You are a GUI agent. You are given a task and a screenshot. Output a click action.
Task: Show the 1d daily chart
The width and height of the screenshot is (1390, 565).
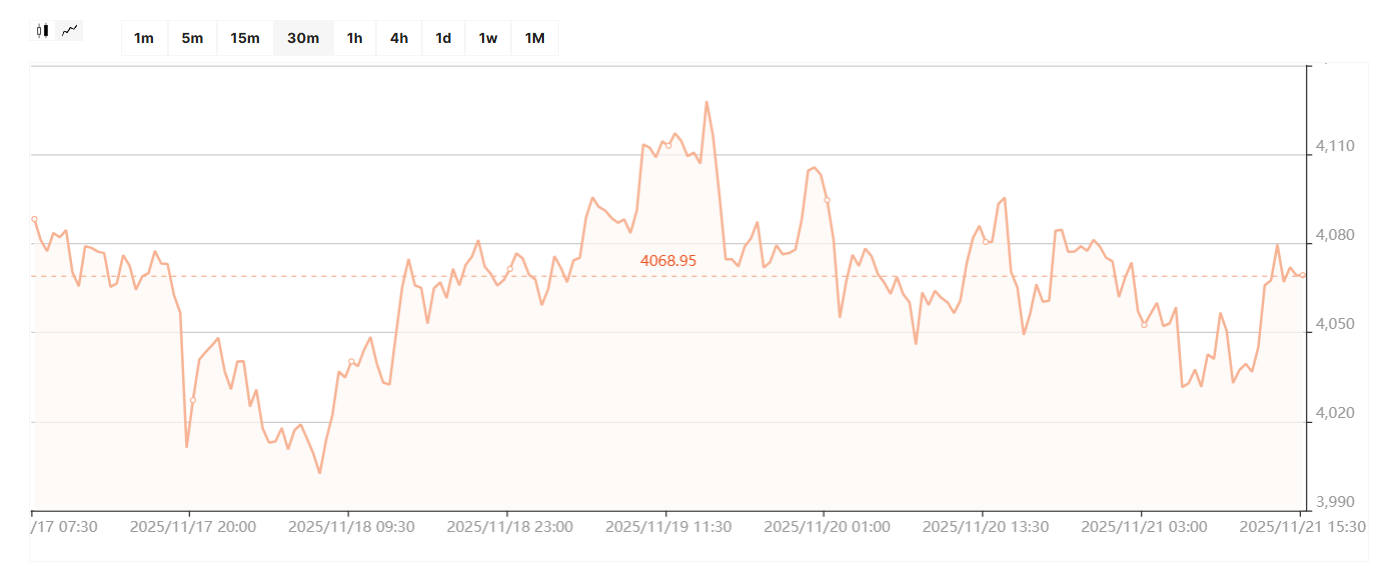pos(443,38)
